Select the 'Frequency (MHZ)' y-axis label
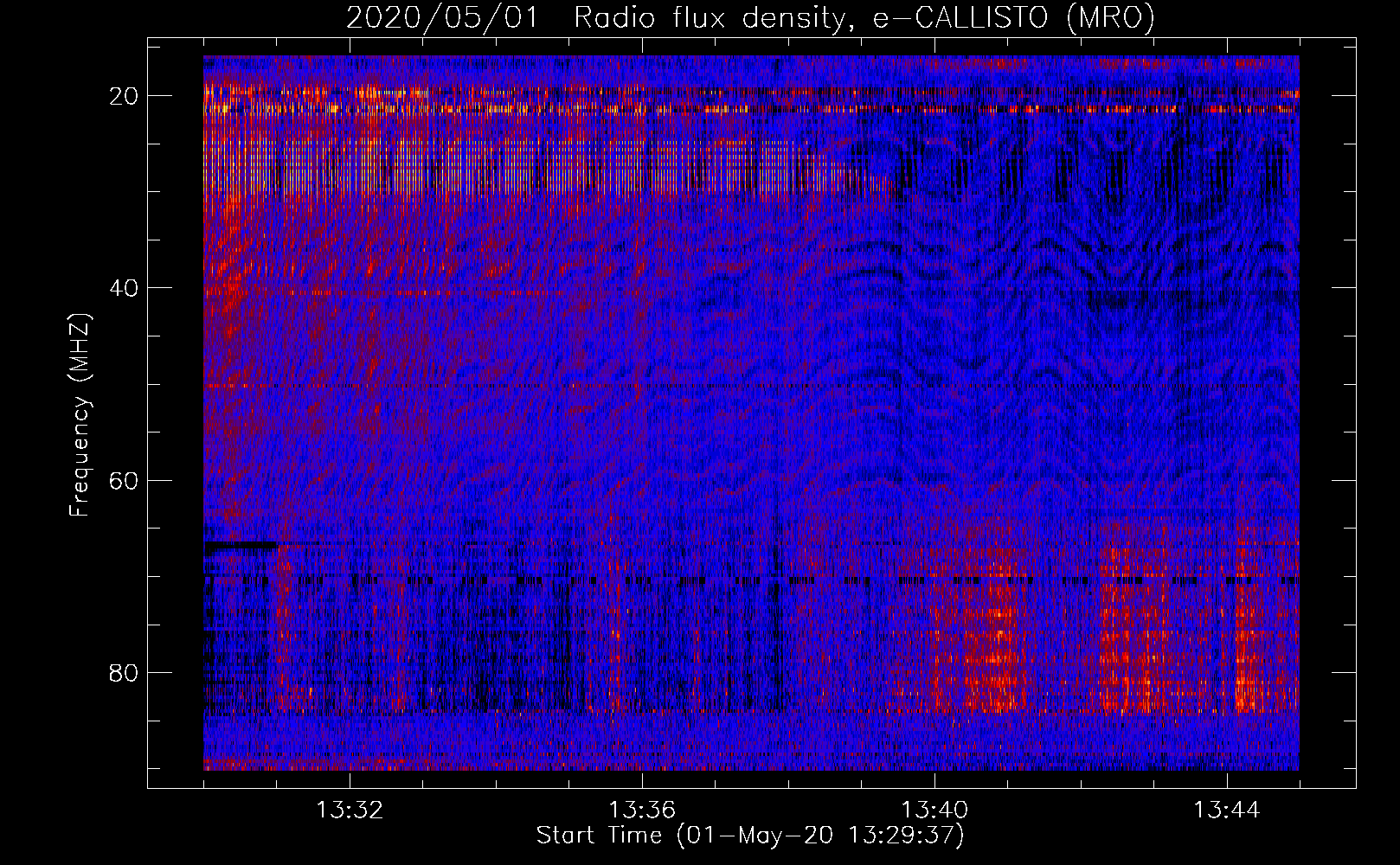1400x865 pixels. pos(80,415)
